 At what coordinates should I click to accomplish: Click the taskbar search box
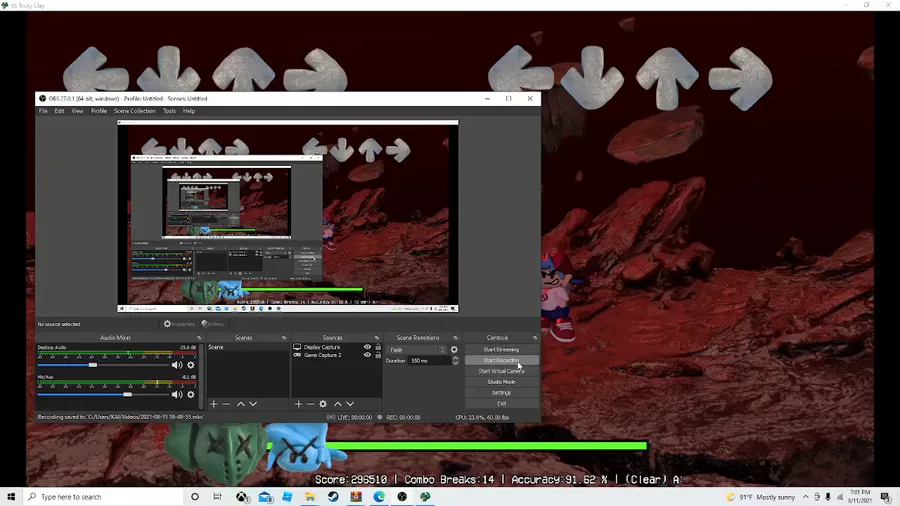pyautogui.click(x=103, y=497)
